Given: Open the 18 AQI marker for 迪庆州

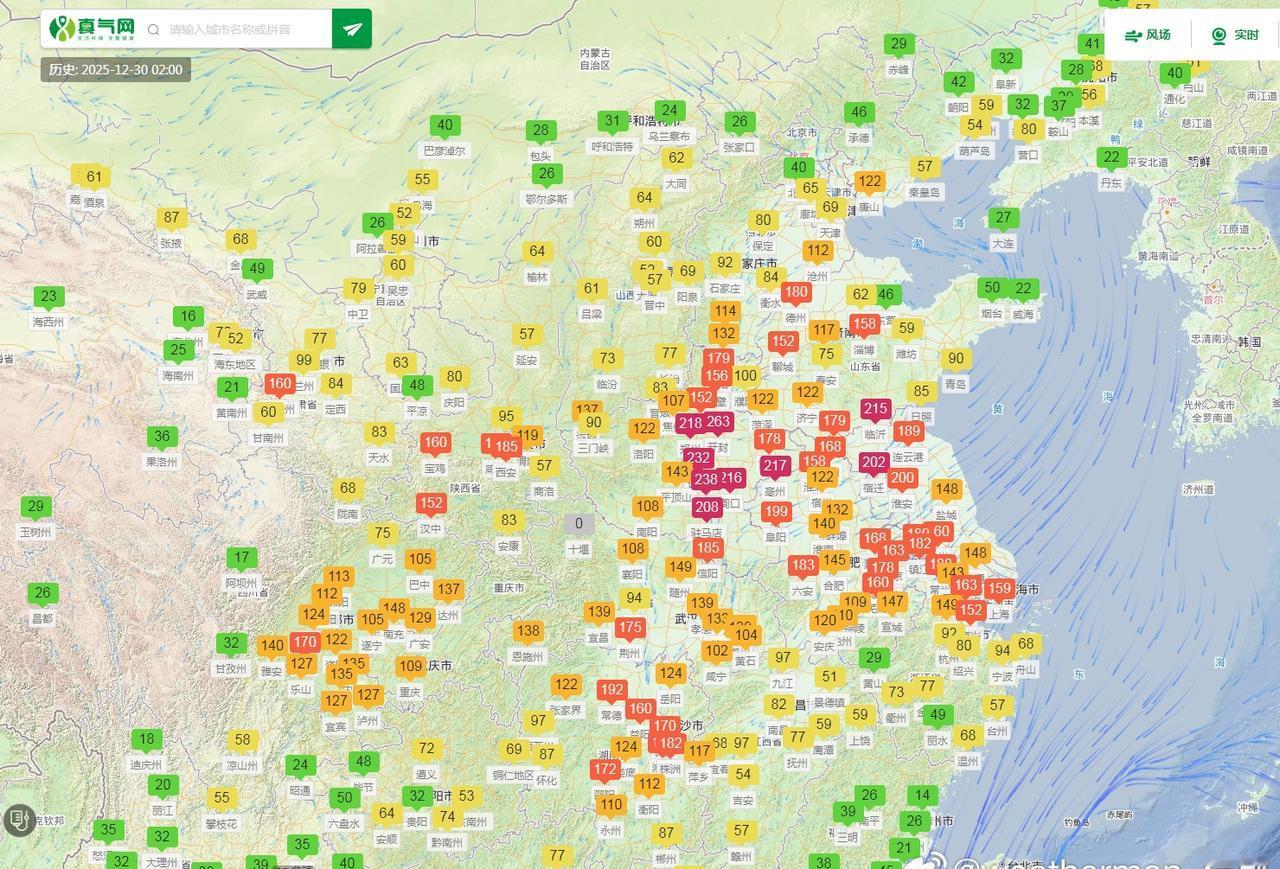Looking at the screenshot, I should point(146,739).
